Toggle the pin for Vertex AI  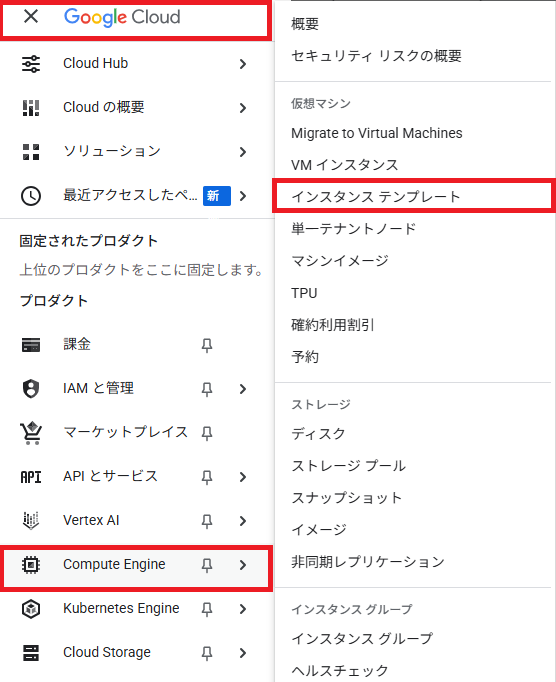coord(207,521)
